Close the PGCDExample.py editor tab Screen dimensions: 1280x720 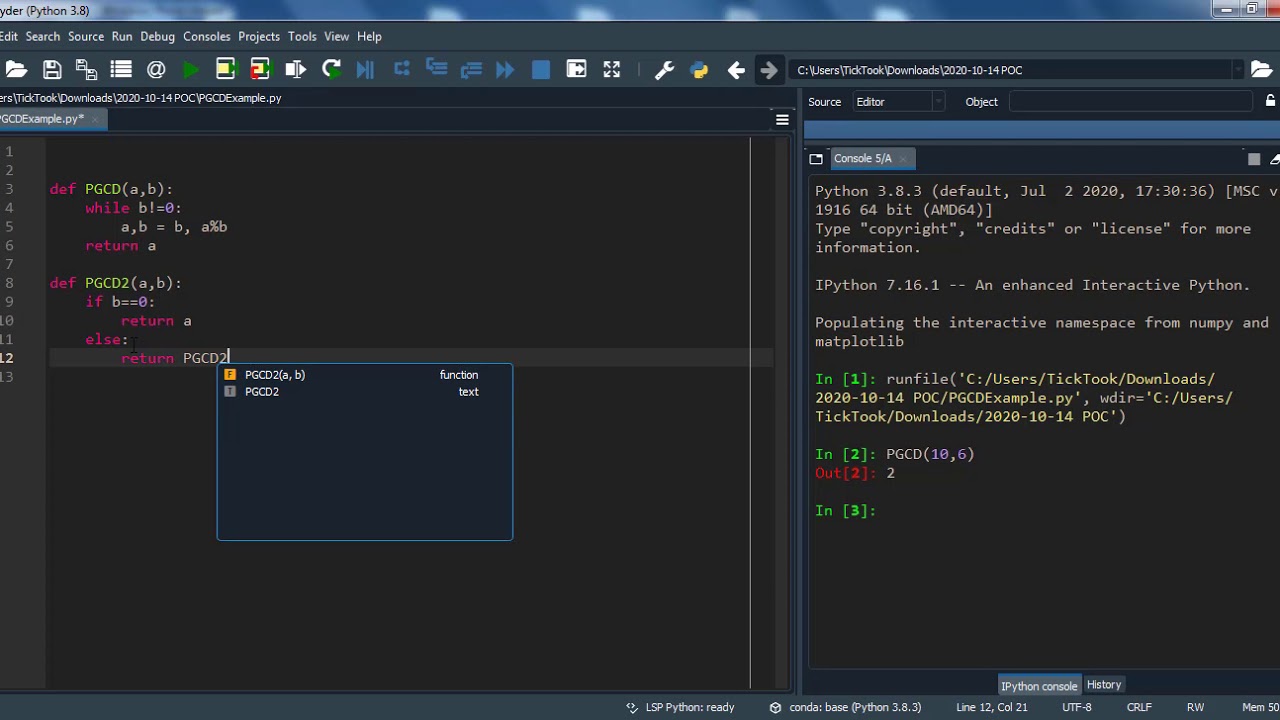click(x=95, y=119)
